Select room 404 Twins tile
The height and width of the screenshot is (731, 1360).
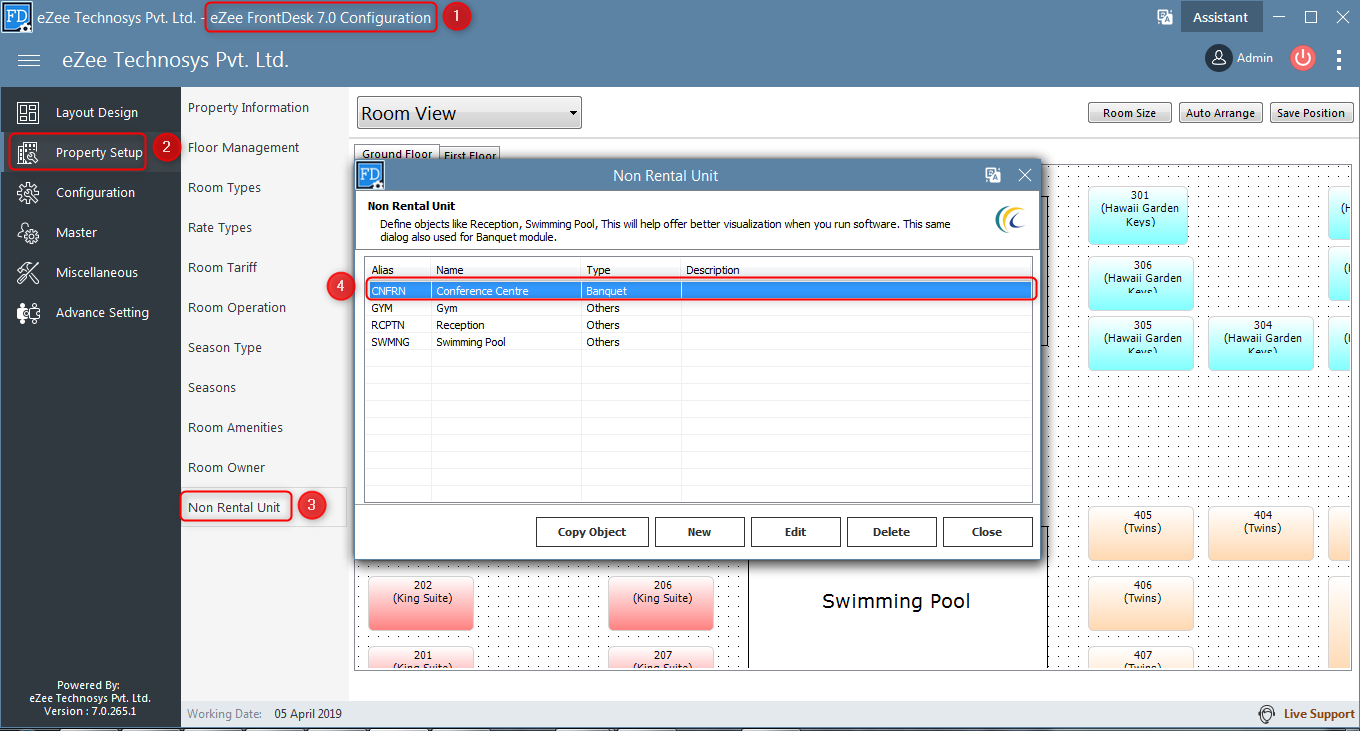(x=1262, y=533)
